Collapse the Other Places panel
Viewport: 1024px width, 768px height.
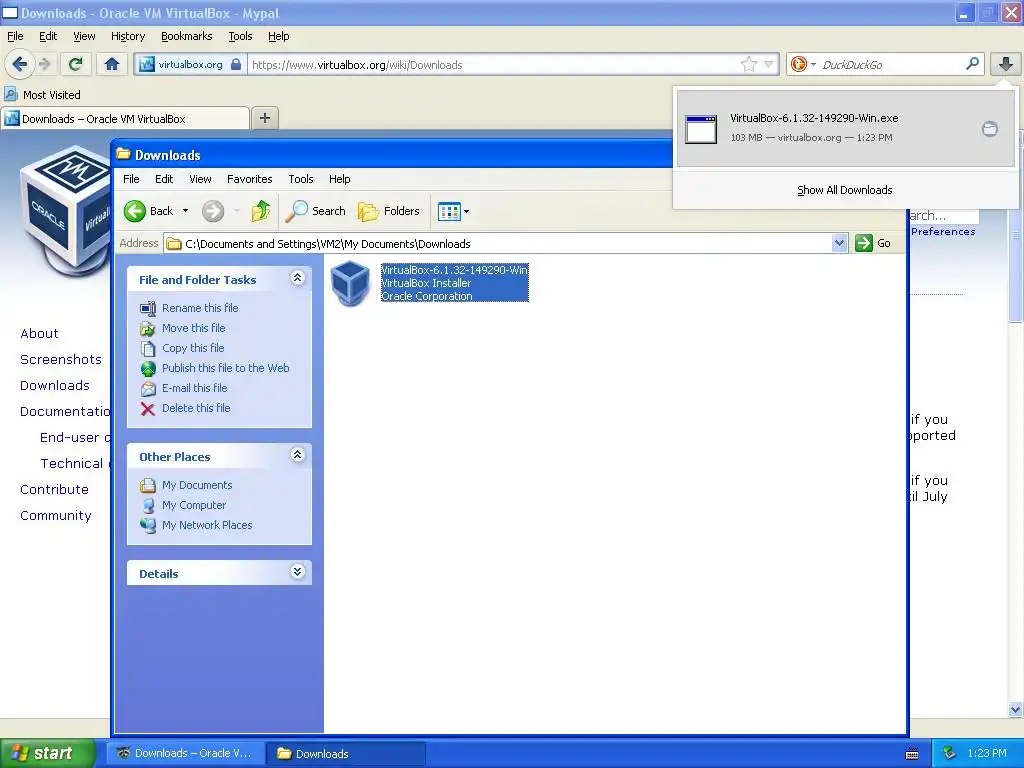[297, 455]
